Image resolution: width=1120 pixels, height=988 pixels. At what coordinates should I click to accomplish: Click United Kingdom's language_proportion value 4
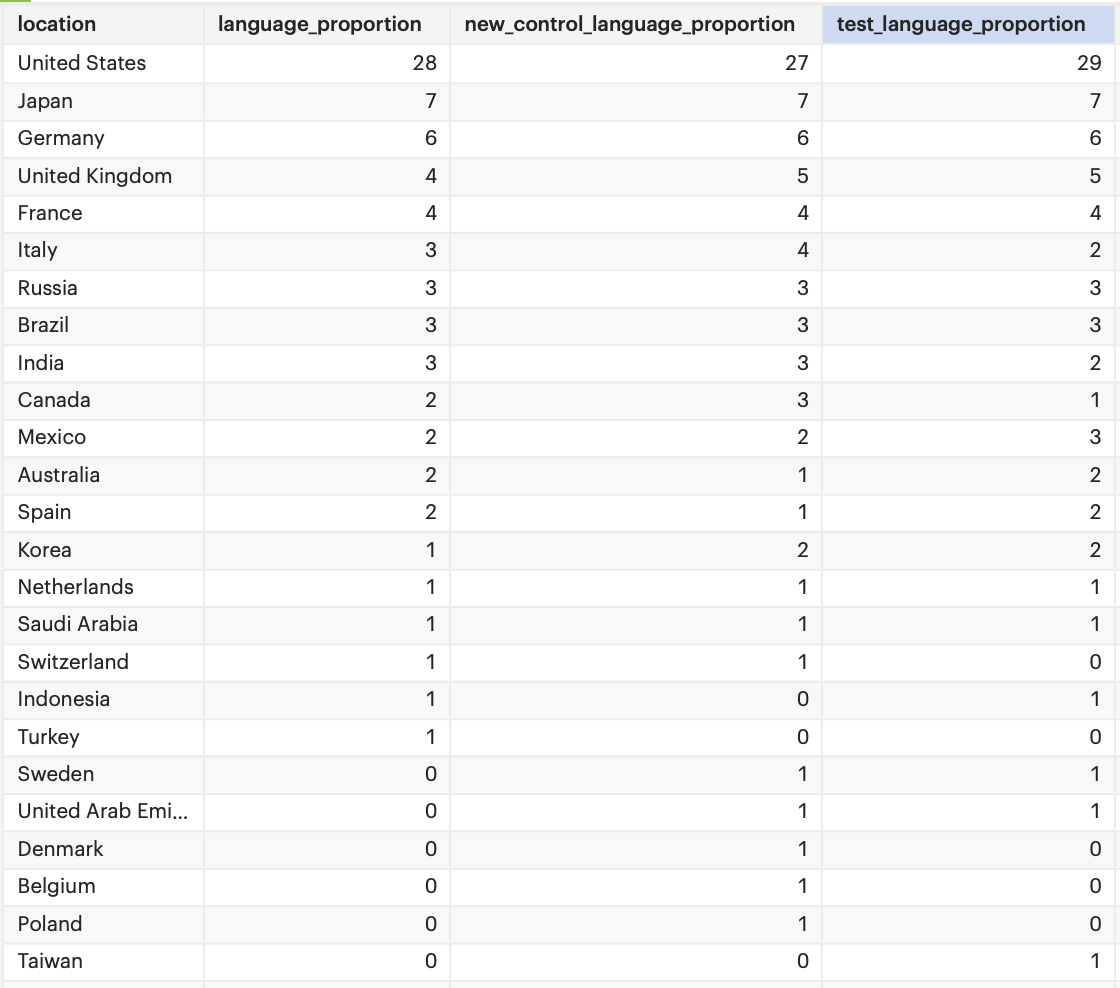pyautogui.click(x=431, y=176)
